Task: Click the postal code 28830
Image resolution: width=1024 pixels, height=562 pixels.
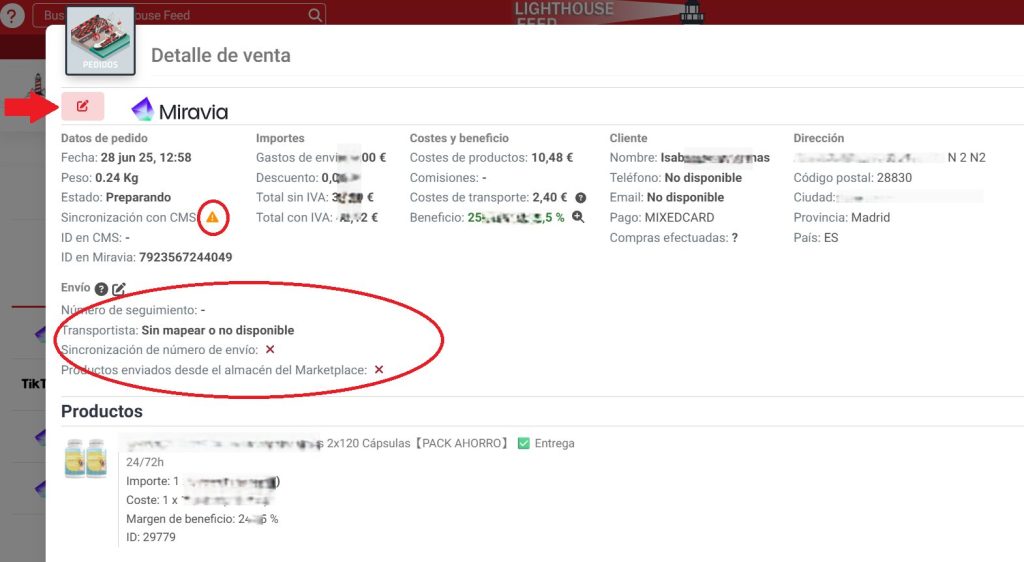Action: [x=894, y=178]
